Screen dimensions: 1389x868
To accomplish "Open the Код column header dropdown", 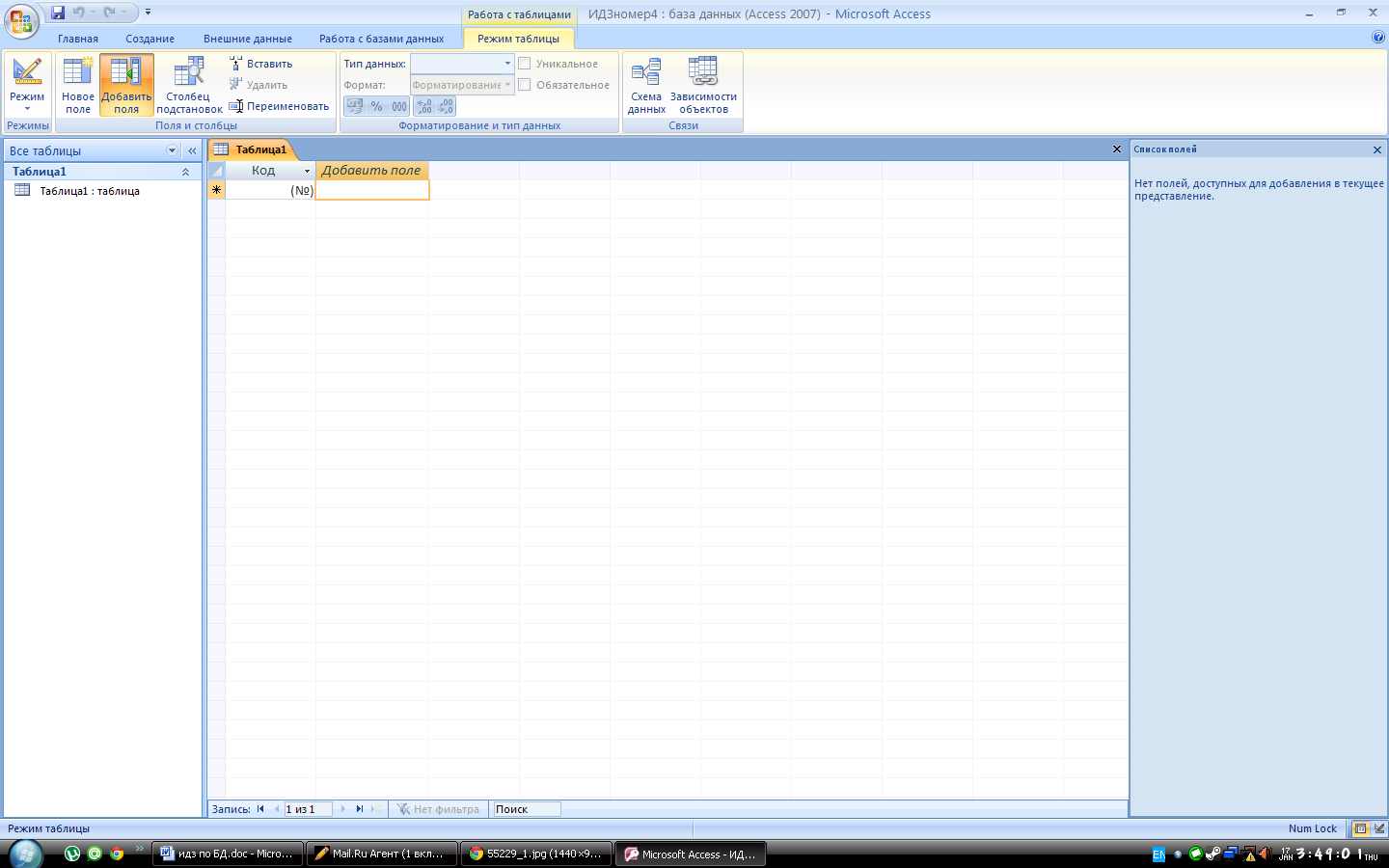I will pos(308,171).
